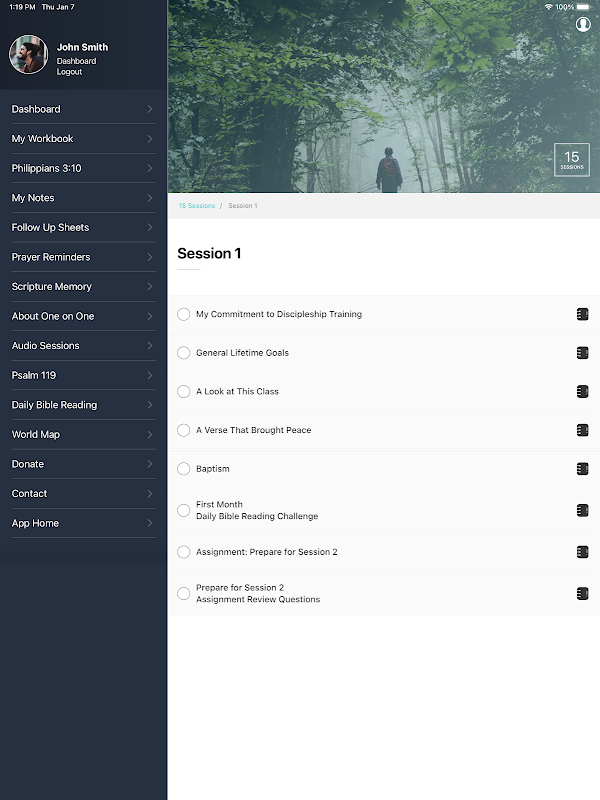Check the circle for General Lifetime Goals
The height and width of the screenshot is (800, 600).
coord(184,353)
